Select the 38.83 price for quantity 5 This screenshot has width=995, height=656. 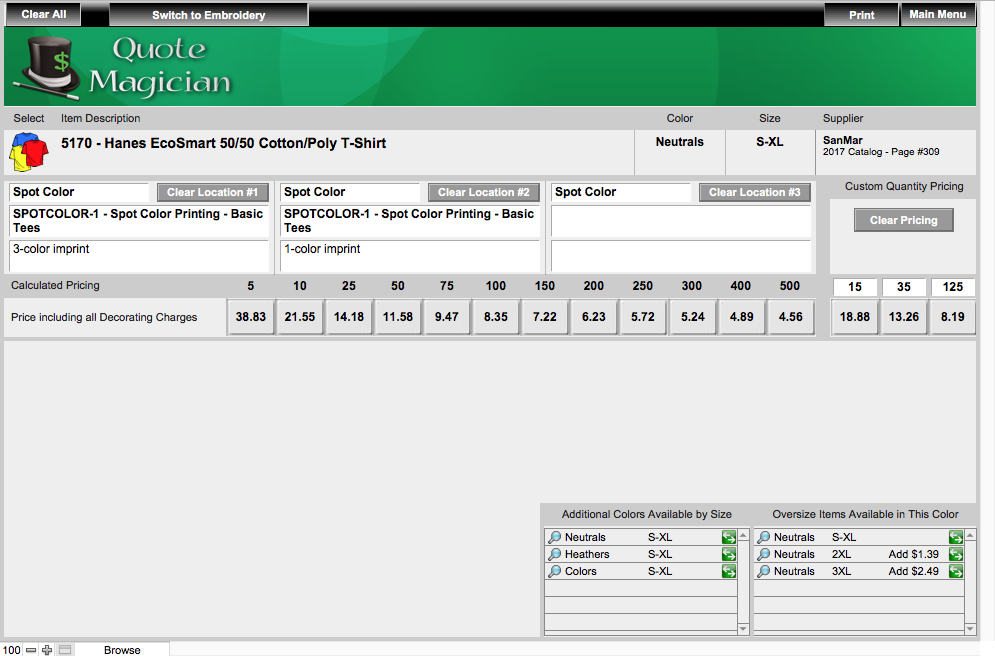251,317
